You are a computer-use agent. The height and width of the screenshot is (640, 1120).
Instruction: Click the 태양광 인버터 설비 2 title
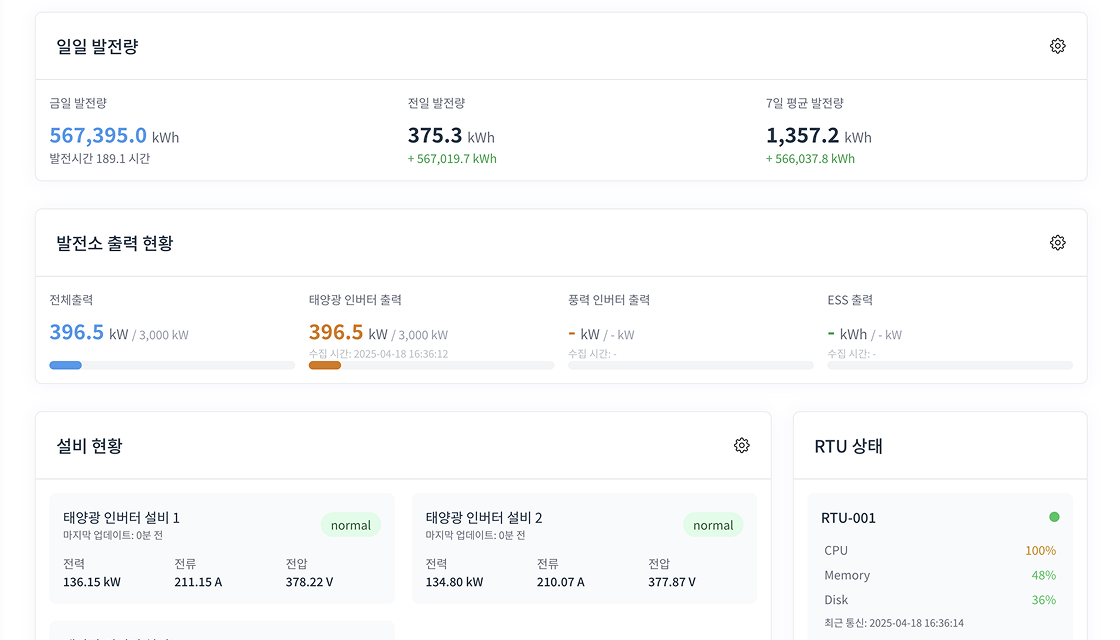[x=484, y=518]
